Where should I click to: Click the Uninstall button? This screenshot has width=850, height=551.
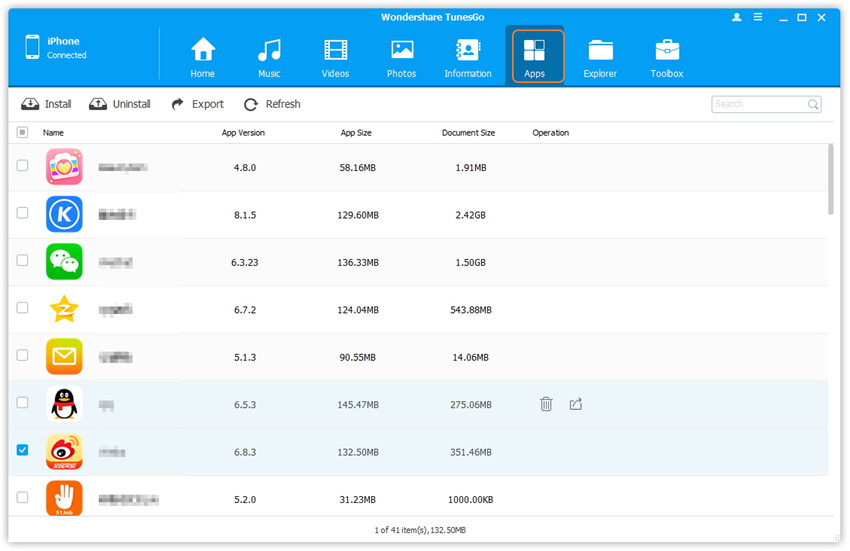coord(120,104)
